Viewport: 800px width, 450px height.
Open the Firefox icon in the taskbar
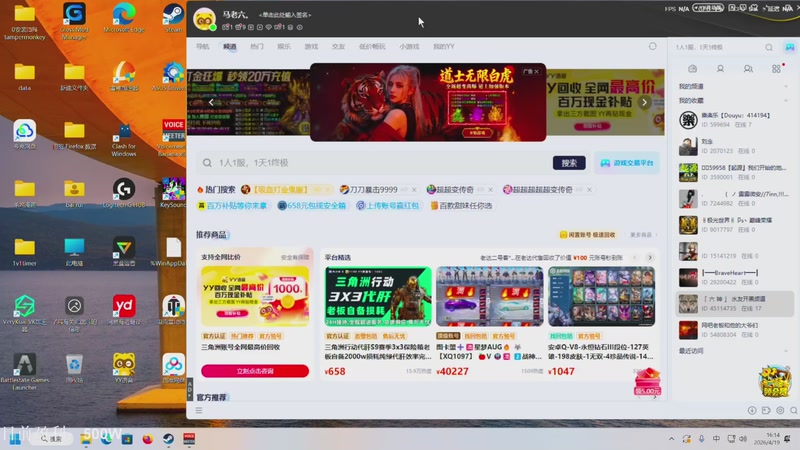point(147,439)
